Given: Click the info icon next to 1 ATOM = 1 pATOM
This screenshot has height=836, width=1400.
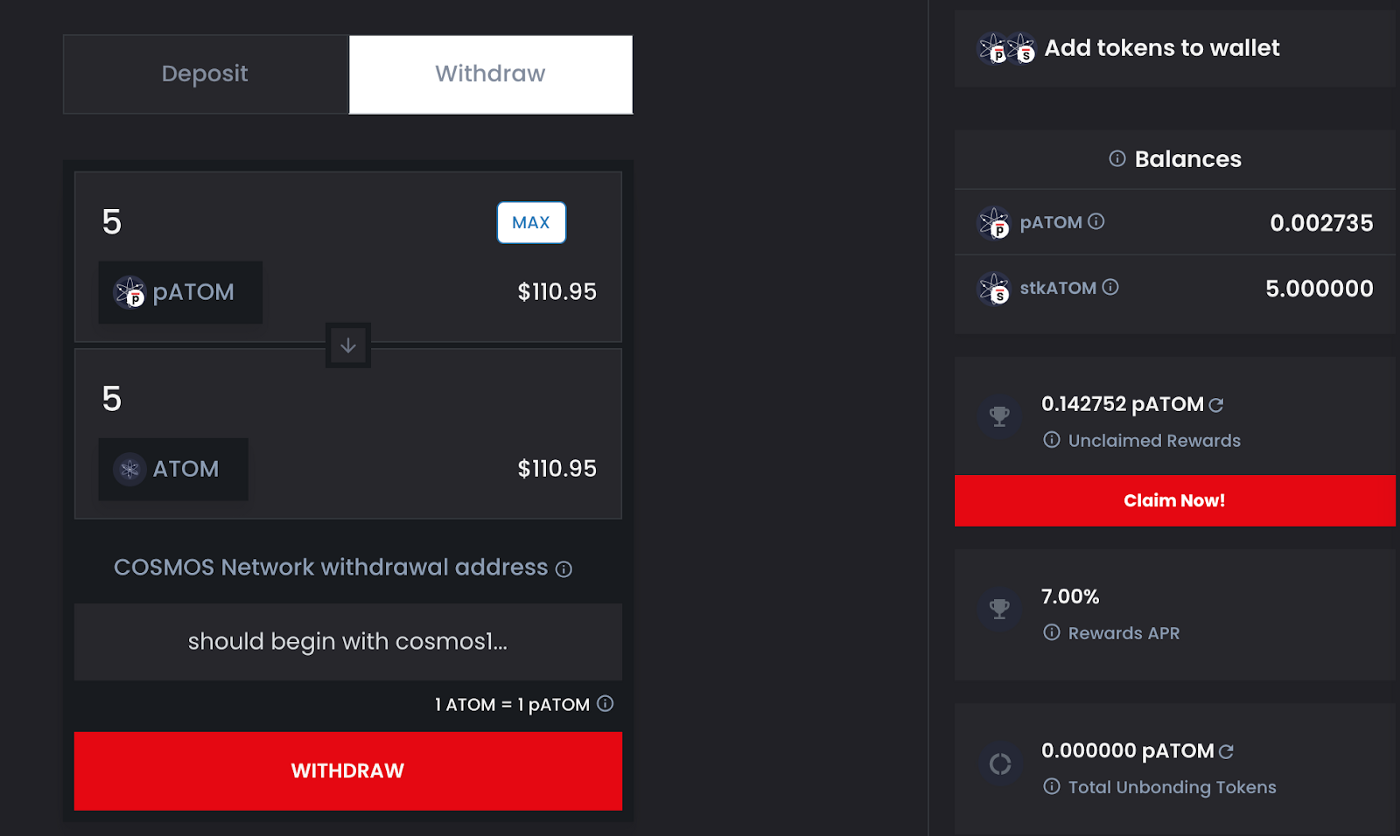Looking at the screenshot, I should [x=605, y=703].
